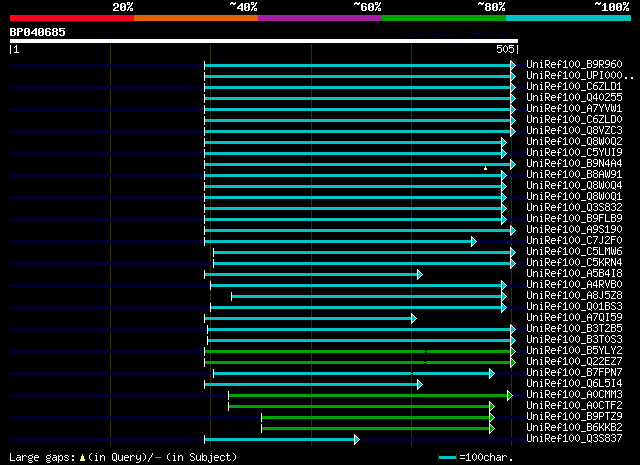
Task: Click the yellow query gap marker on B9N4A4 row
Action: 485,168
